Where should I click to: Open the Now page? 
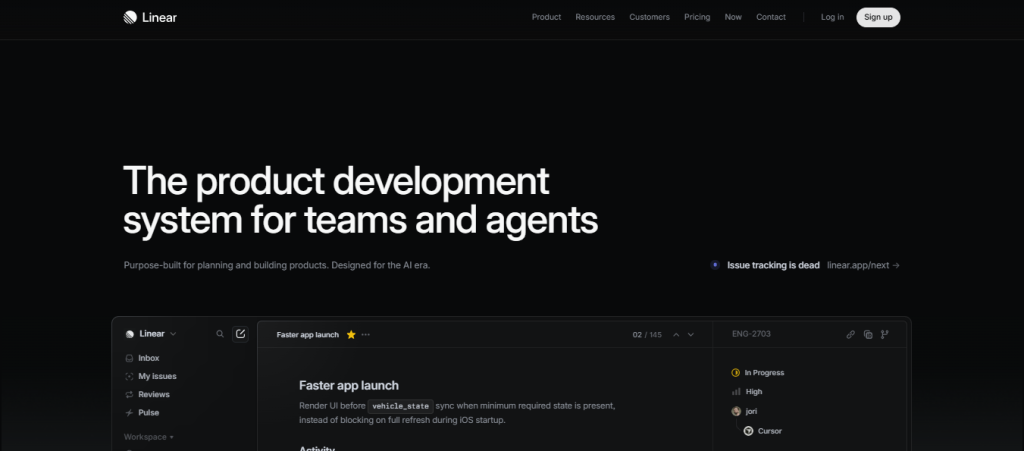733,18
